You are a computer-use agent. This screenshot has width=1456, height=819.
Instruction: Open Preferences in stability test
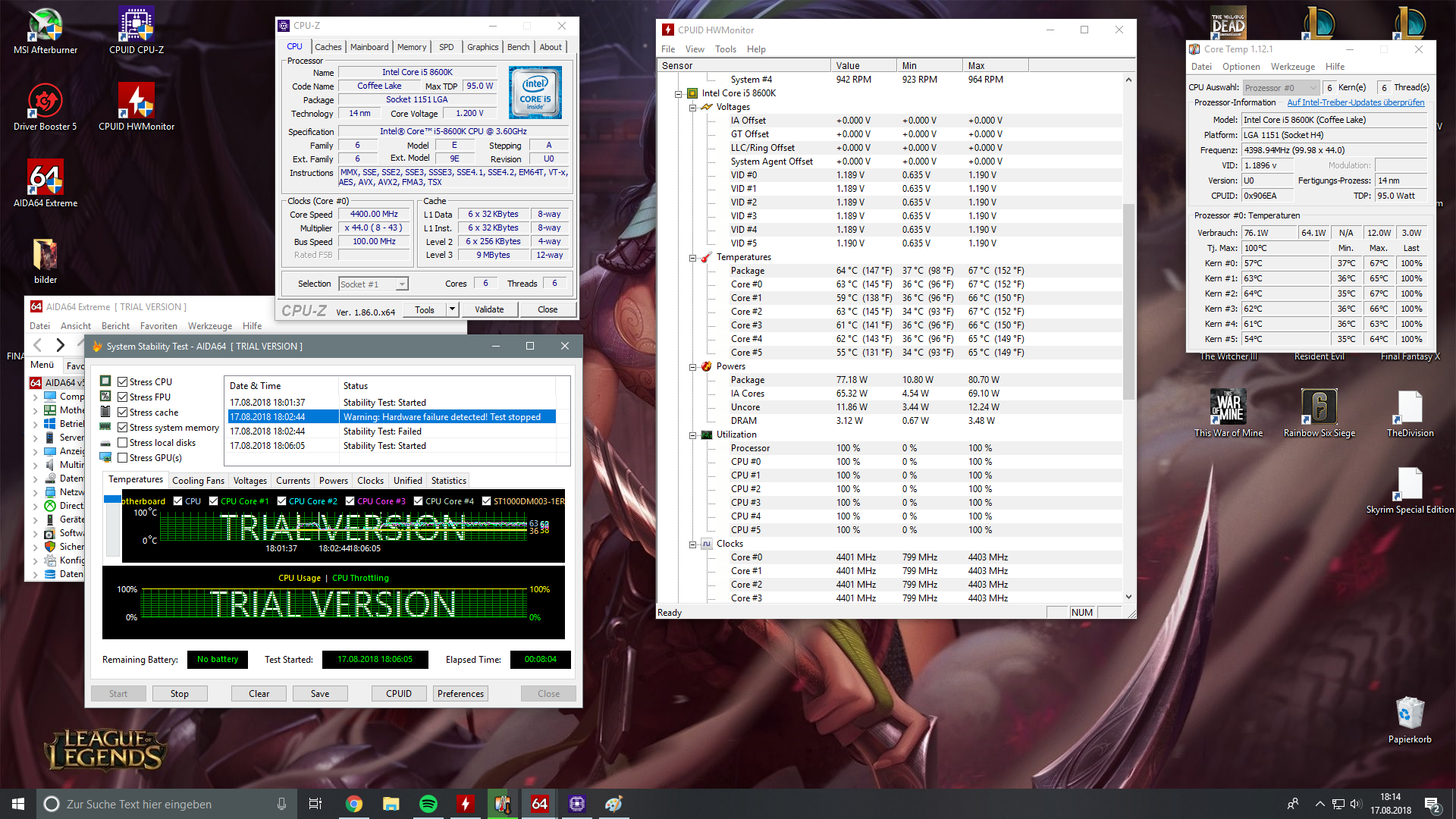[460, 694]
